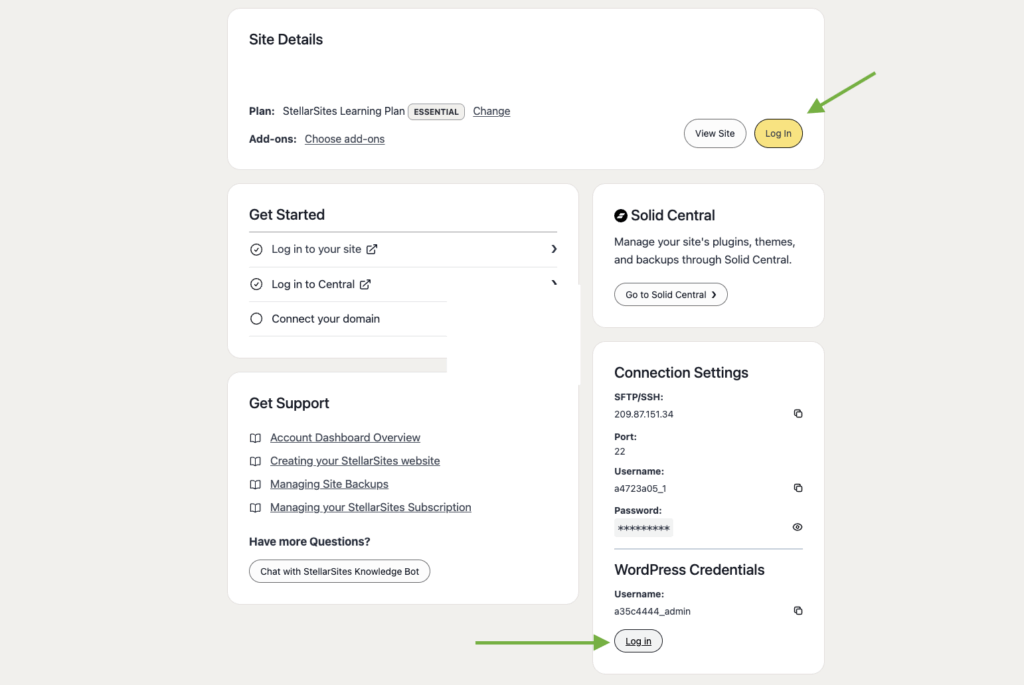The width and height of the screenshot is (1024, 685).
Task: Click the book icon beside Managing Site Backups
Action: [x=255, y=483]
